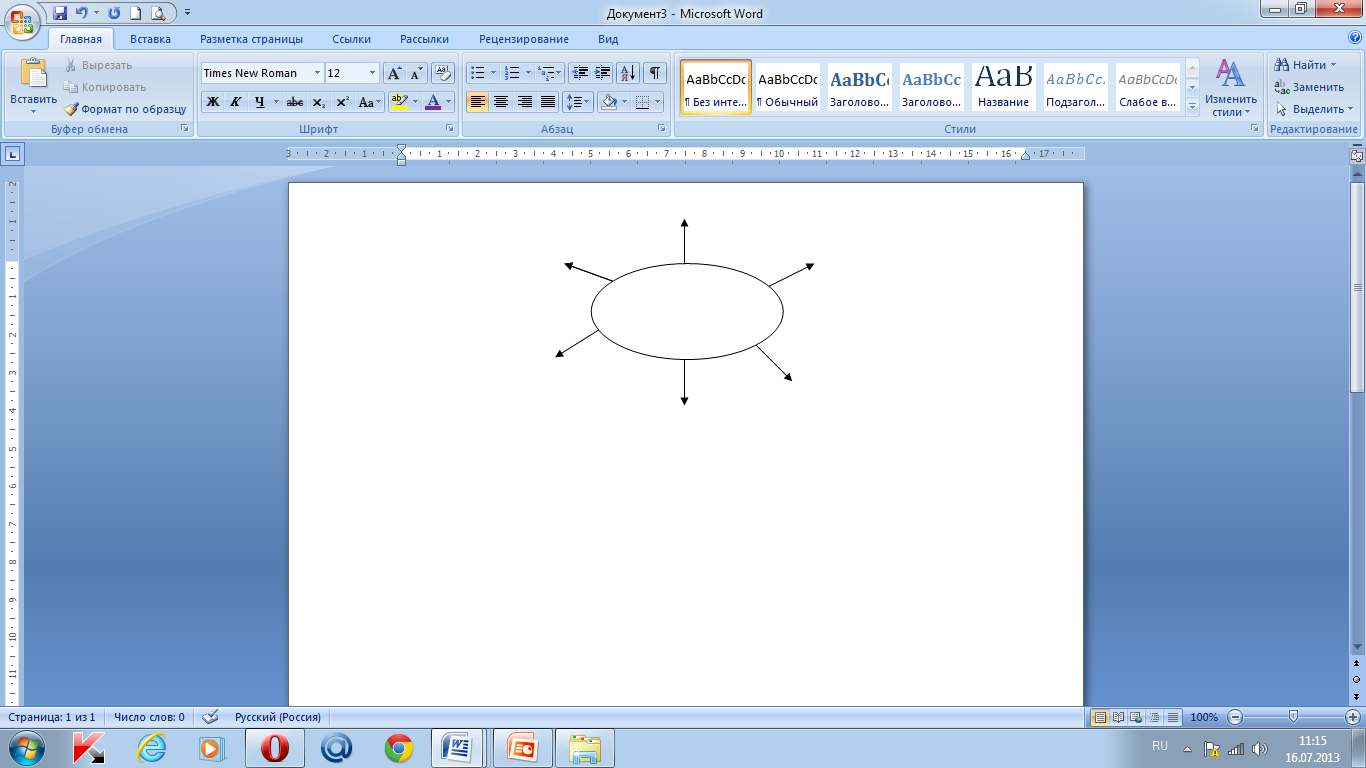1366x768 pixels.
Task: Decrease paragraph indent
Action: coord(581,73)
